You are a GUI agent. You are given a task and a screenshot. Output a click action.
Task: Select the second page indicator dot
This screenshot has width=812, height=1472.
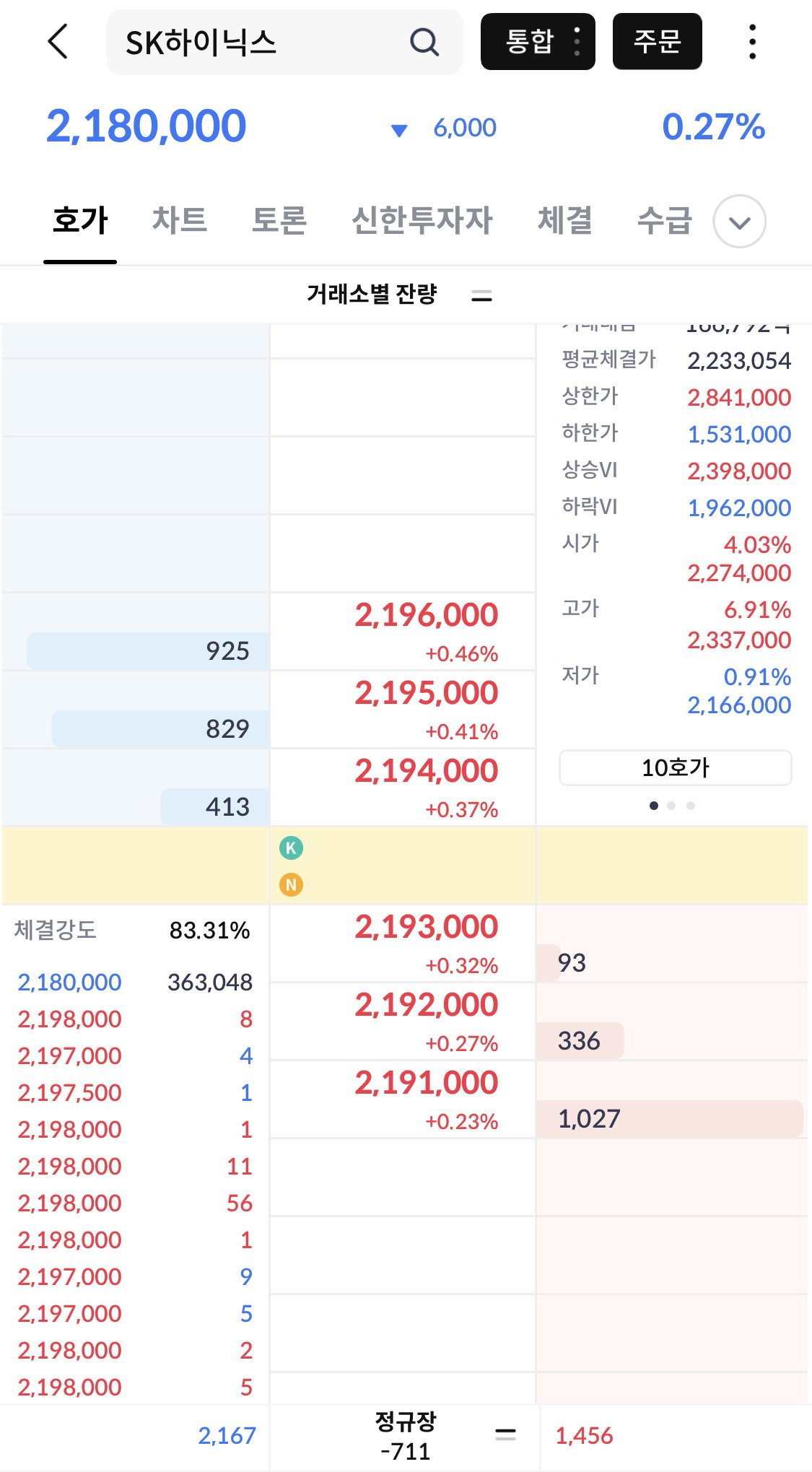click(671, 806)
